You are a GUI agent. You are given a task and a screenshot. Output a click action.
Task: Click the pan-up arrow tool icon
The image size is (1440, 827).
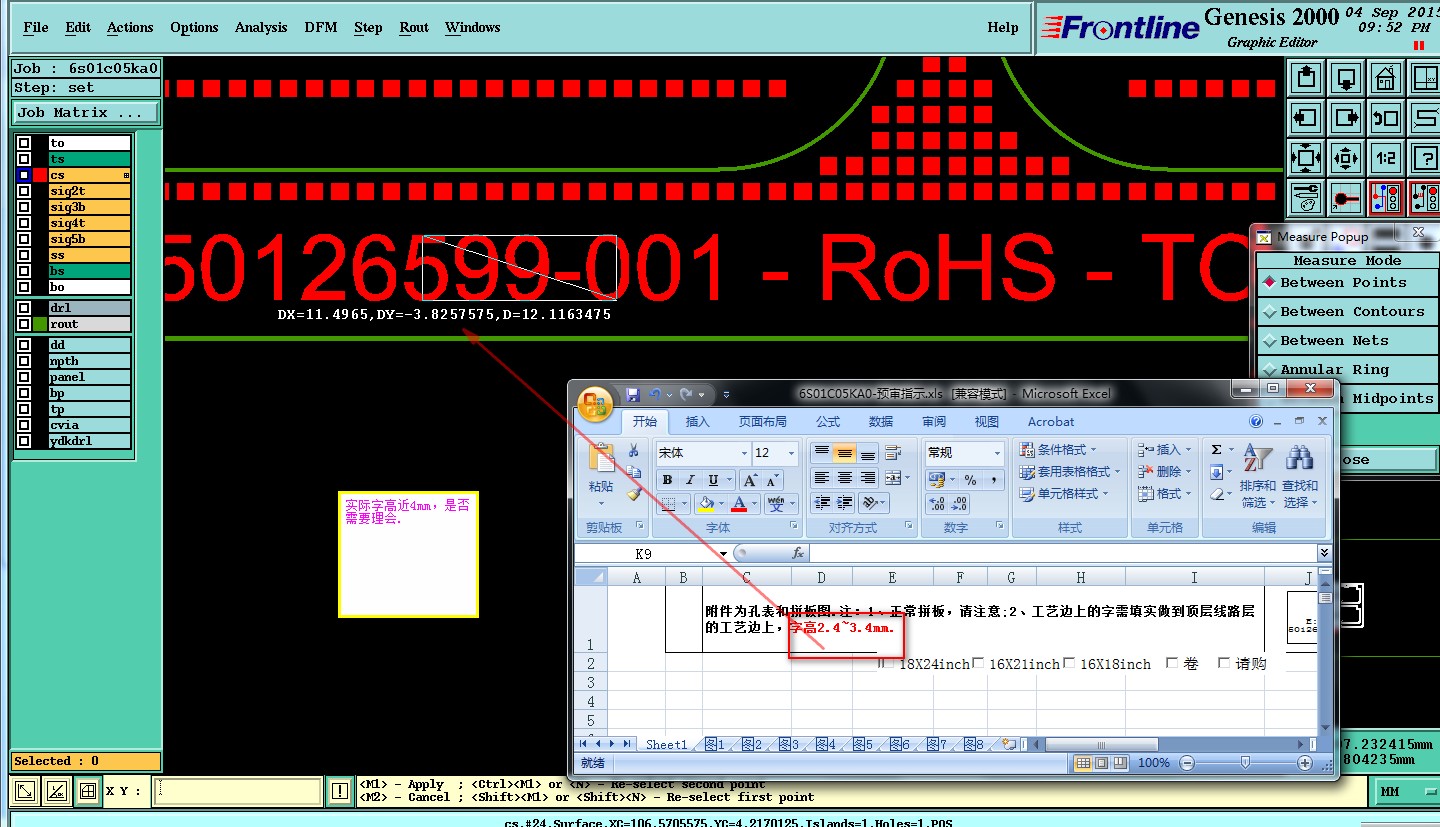coord(1306,77)
